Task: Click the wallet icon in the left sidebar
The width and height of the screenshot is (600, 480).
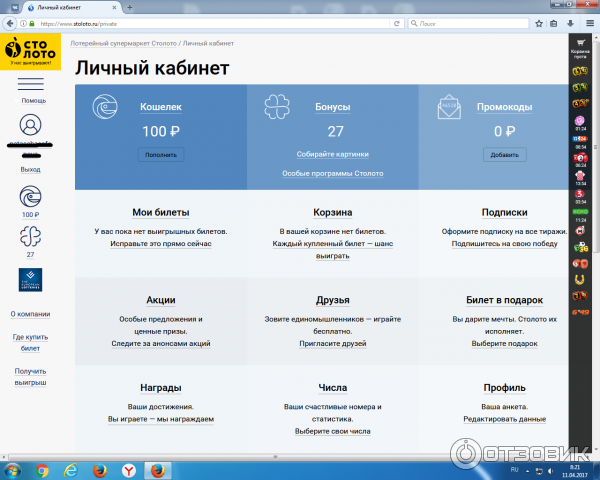Action: (x=31, y=195)
